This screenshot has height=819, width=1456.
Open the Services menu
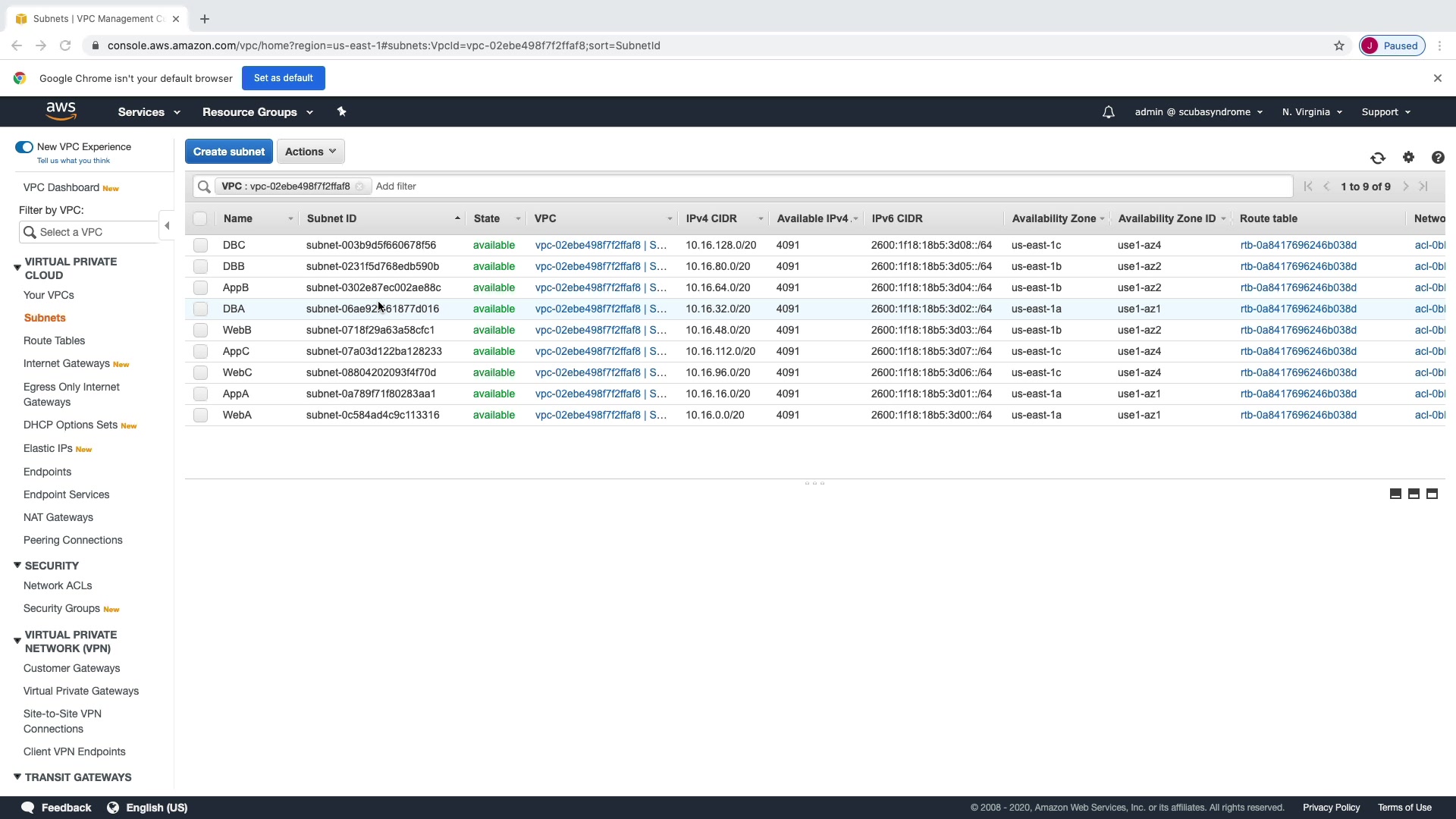(149, 112)
